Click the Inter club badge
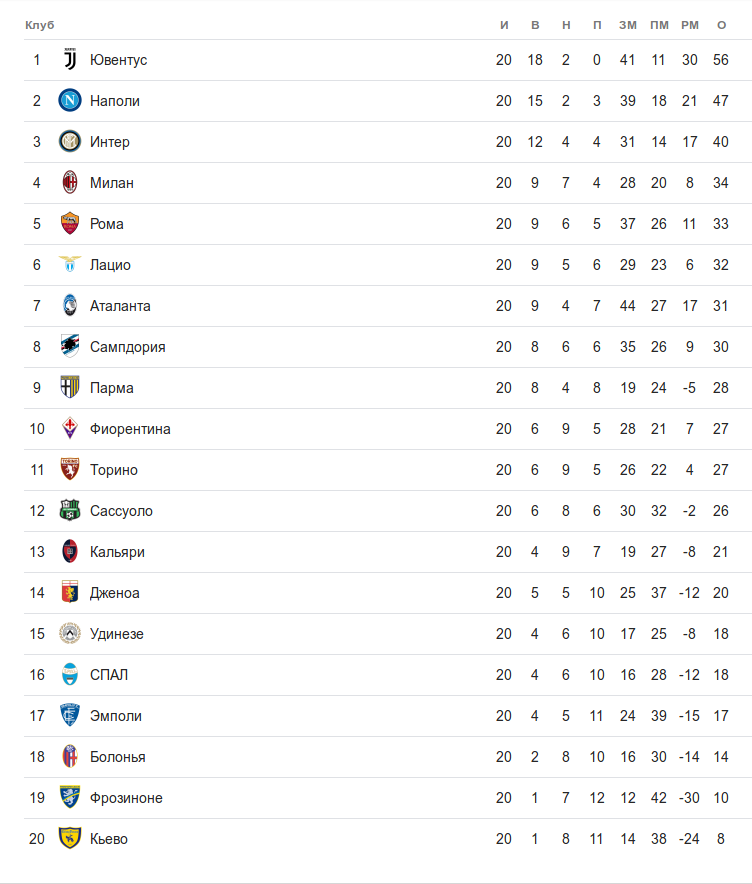The height and width of the screenshot is (884, 752). tap(69, 142)
